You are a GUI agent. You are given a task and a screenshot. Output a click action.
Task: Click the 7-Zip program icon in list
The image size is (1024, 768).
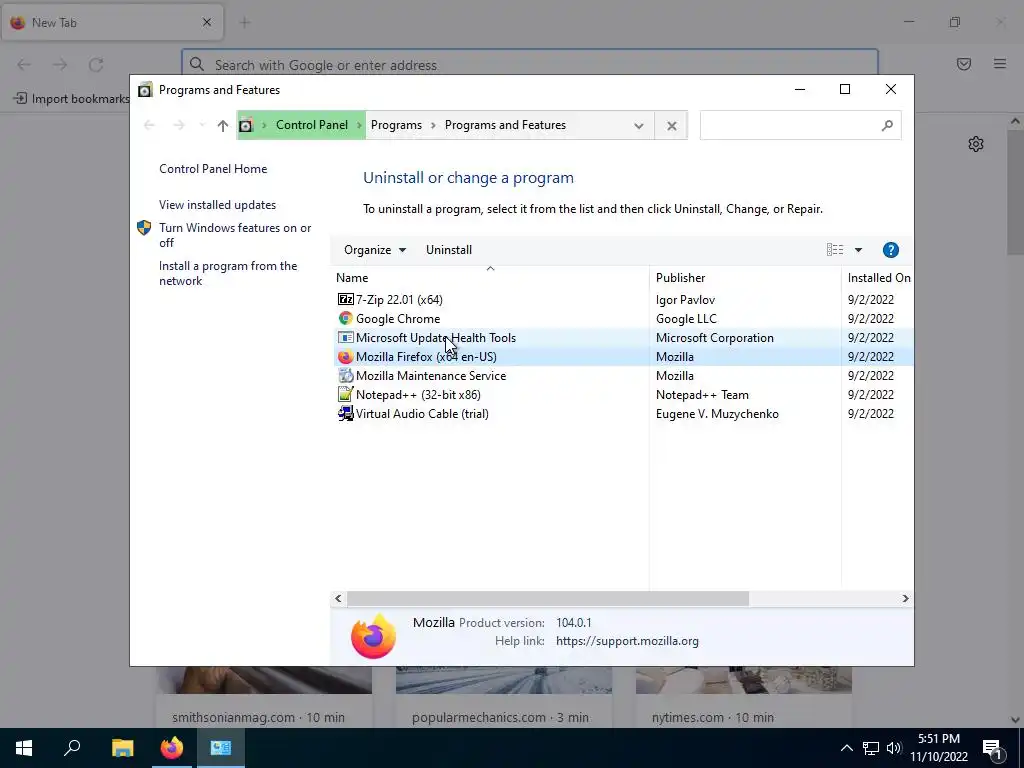345,300
